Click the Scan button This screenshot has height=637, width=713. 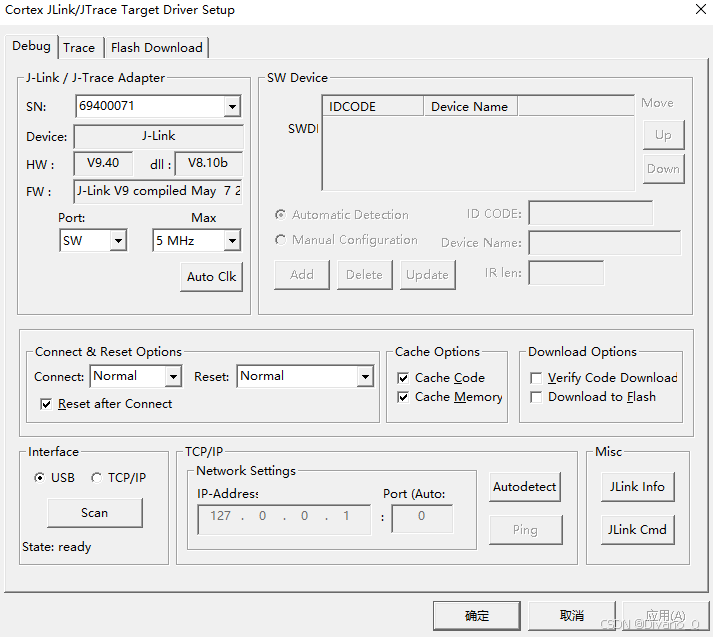point(95,513)
